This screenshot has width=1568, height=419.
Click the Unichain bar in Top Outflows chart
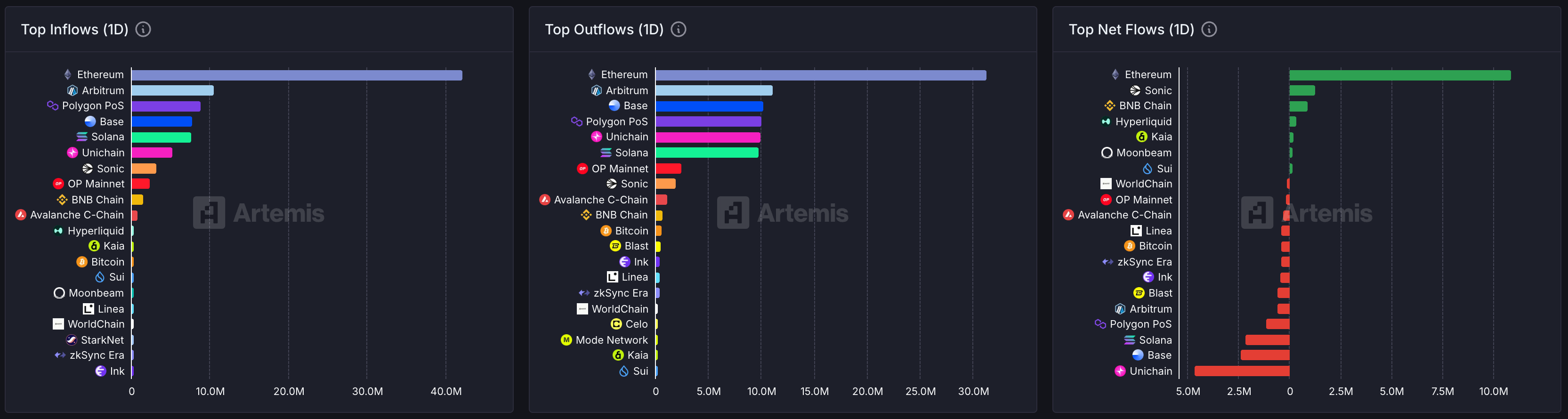[x=709, y=137]
